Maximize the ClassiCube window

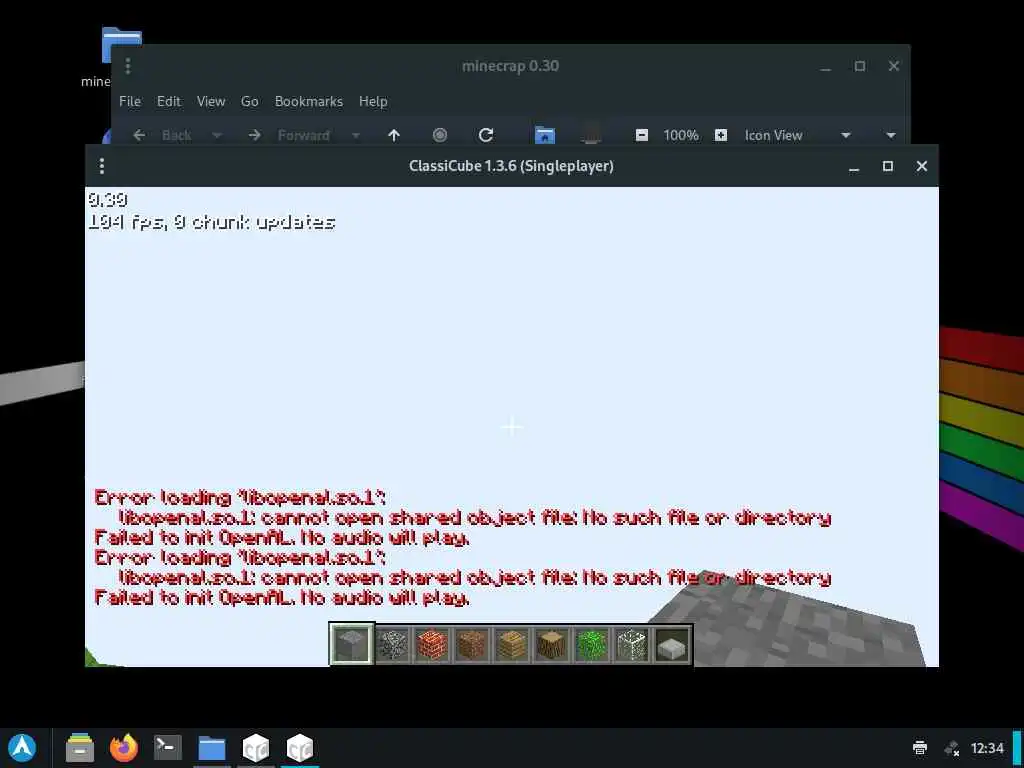pos(888,166)
